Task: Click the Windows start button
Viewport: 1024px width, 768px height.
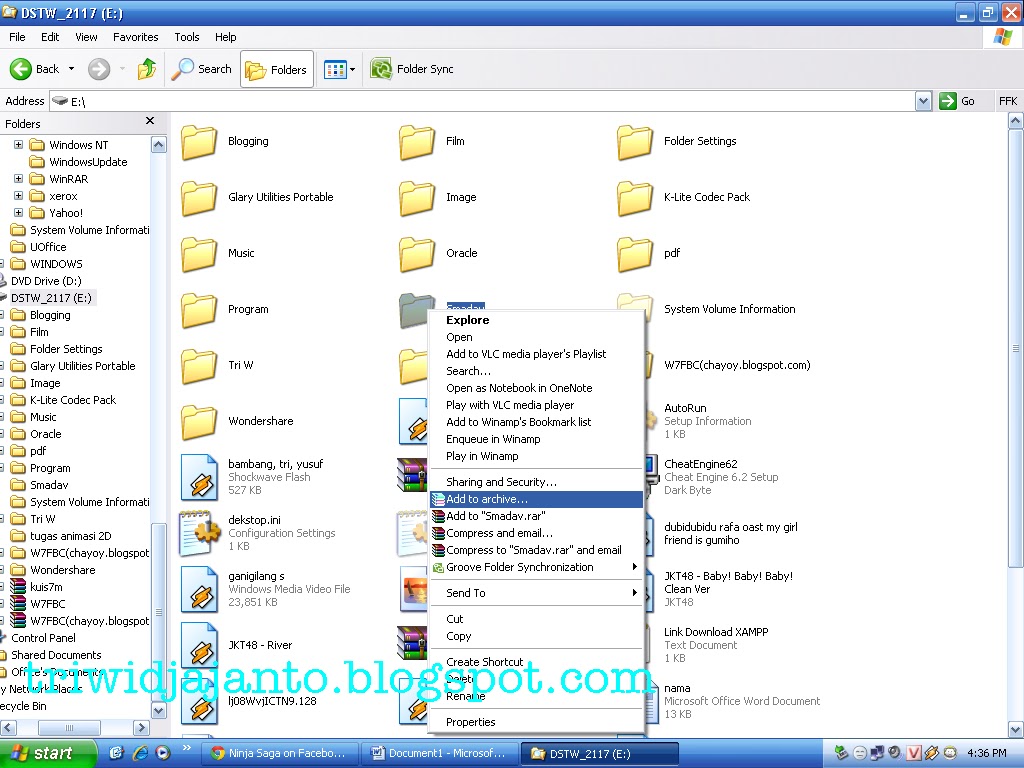Action: 48,753
